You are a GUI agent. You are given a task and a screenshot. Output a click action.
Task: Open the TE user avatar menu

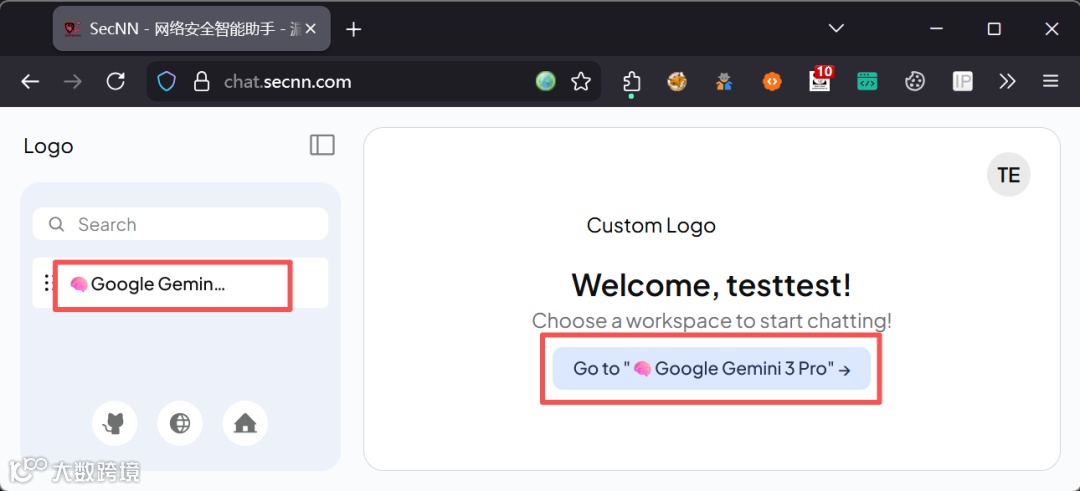pos(1008,174)
